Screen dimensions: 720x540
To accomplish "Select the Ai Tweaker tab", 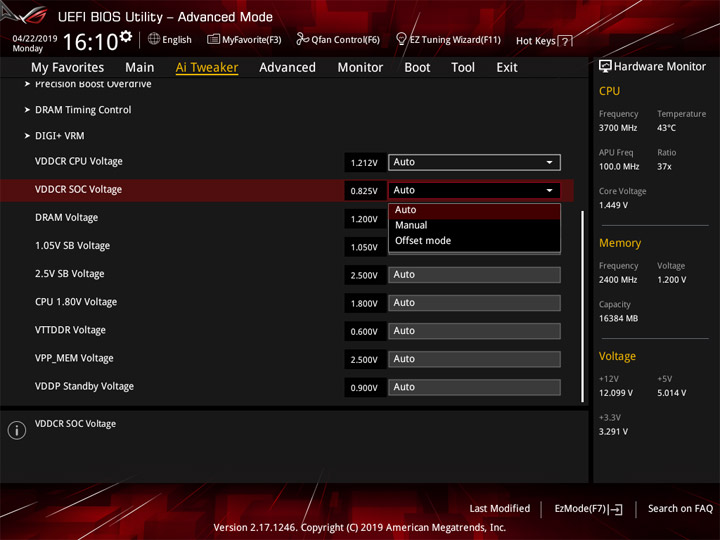I will tap(207, 68).
